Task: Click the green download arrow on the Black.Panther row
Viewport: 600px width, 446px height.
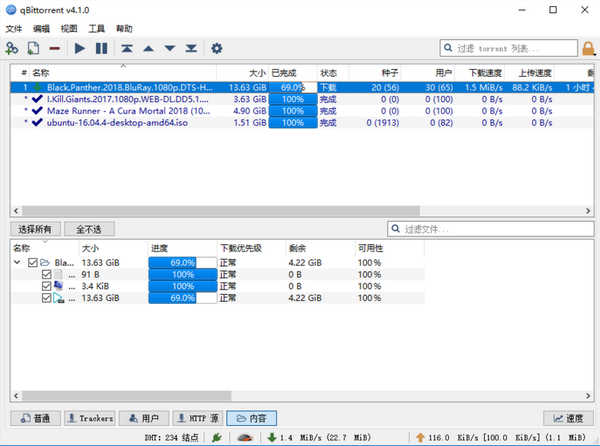Action: click(37, 87)
